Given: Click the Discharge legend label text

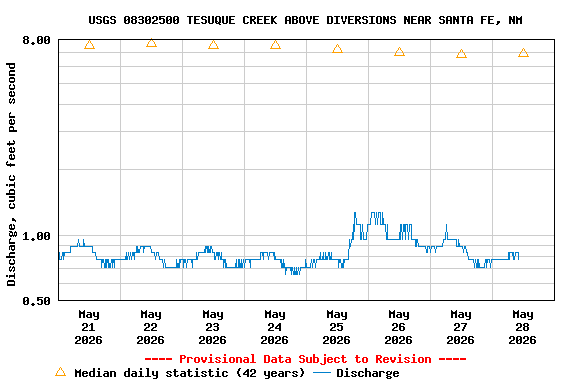Looking at the screenshot, I should coord(368,373).
